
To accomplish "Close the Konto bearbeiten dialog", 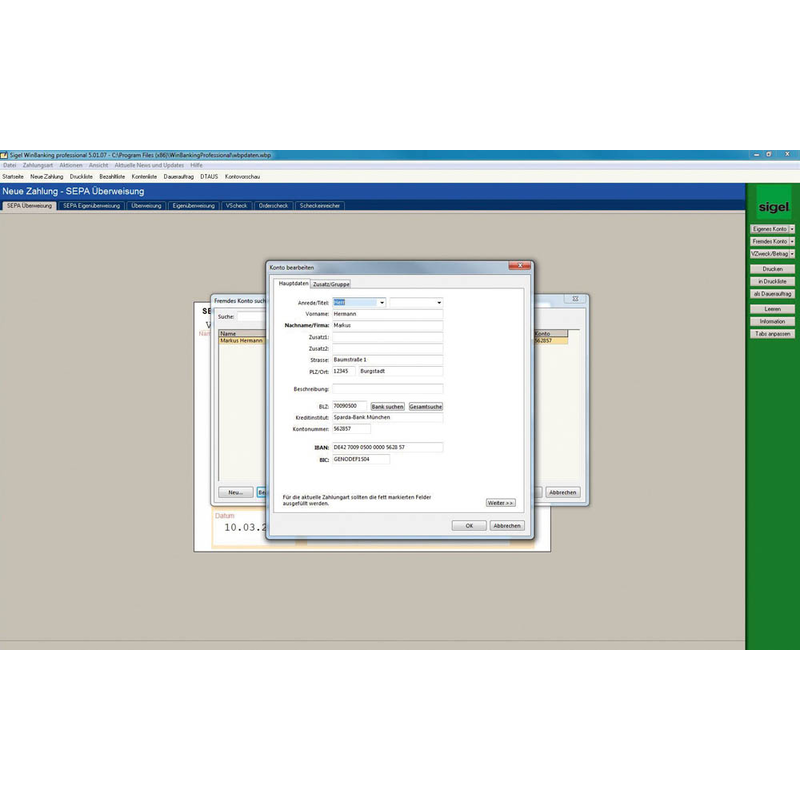I will pos(519,267).
